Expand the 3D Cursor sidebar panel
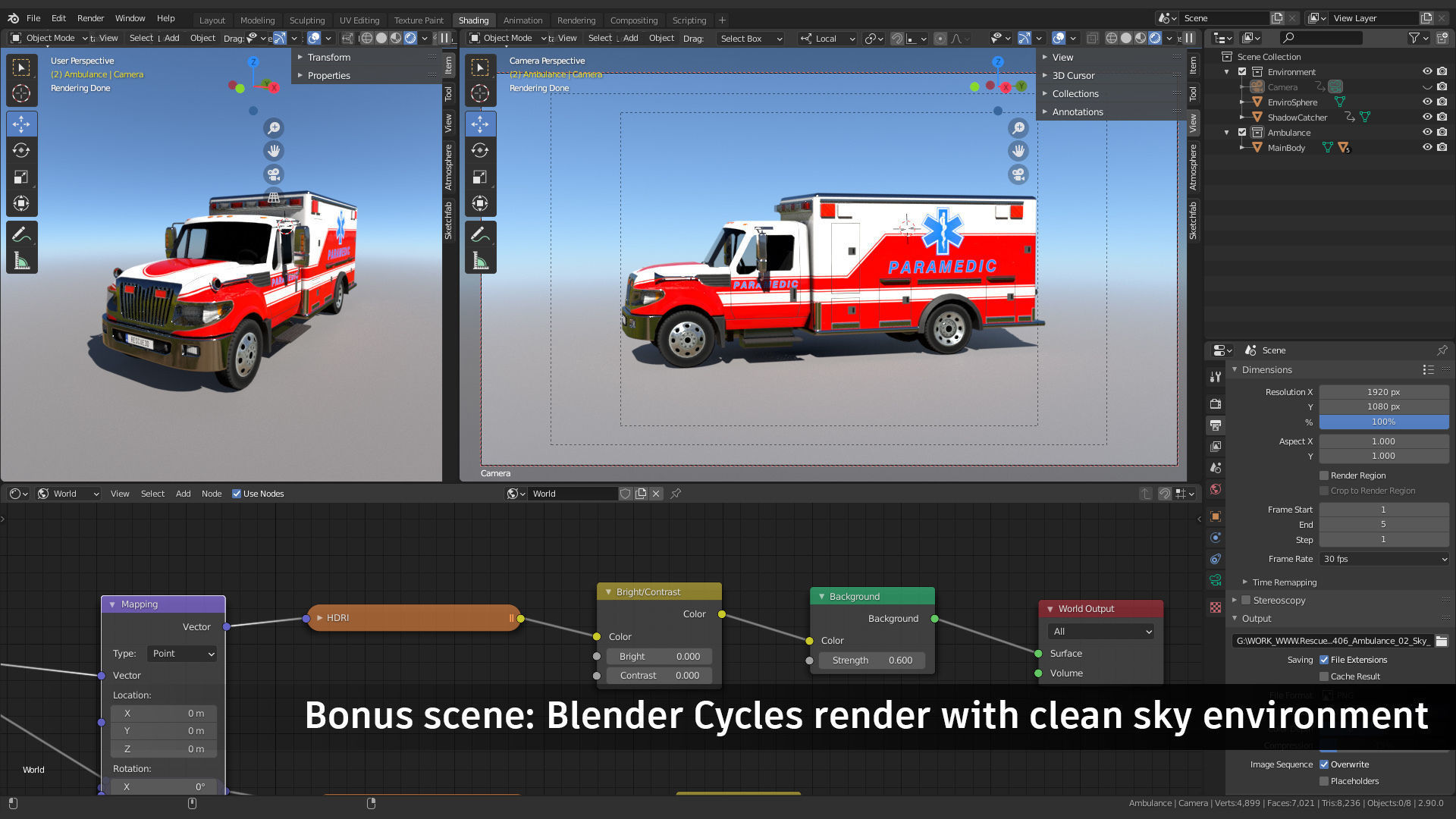The image size is (1456, 819). coord(1073,76)
